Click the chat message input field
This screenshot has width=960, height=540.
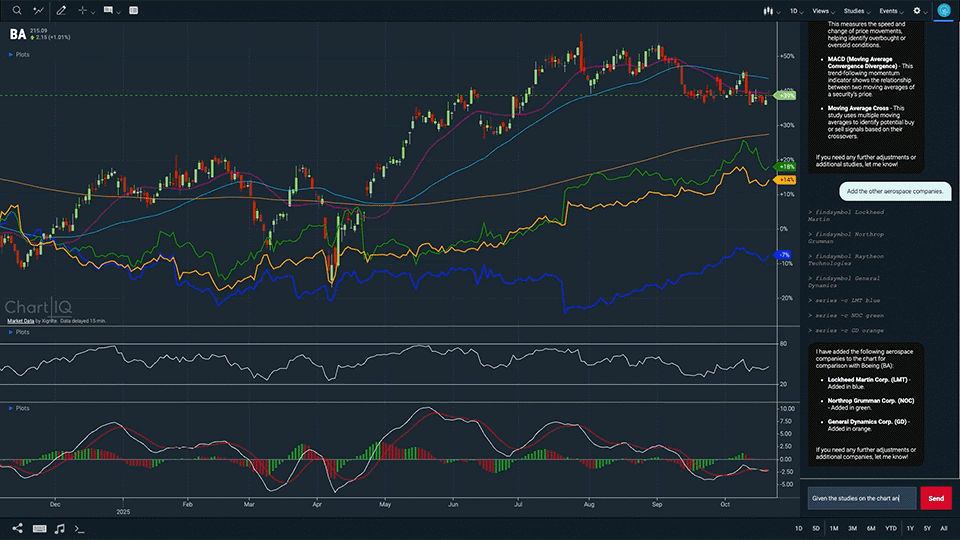point(862,498)
